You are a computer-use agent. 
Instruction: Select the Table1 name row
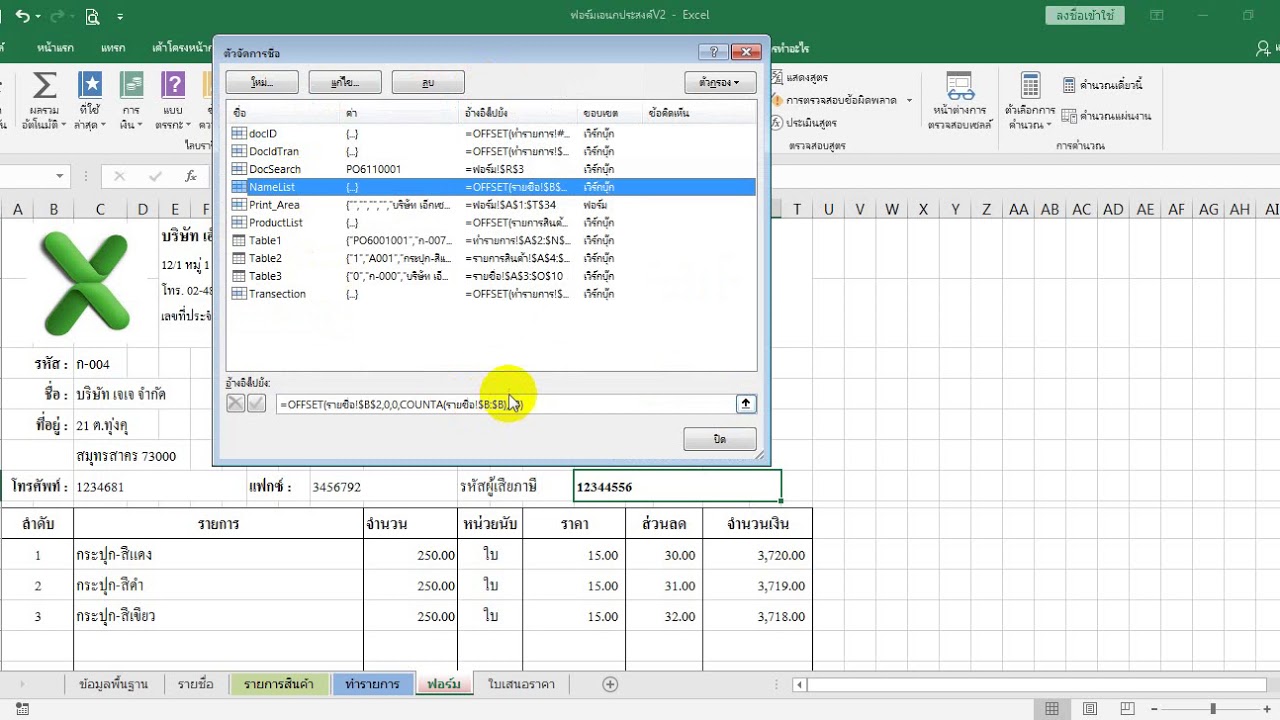(490, 240)
